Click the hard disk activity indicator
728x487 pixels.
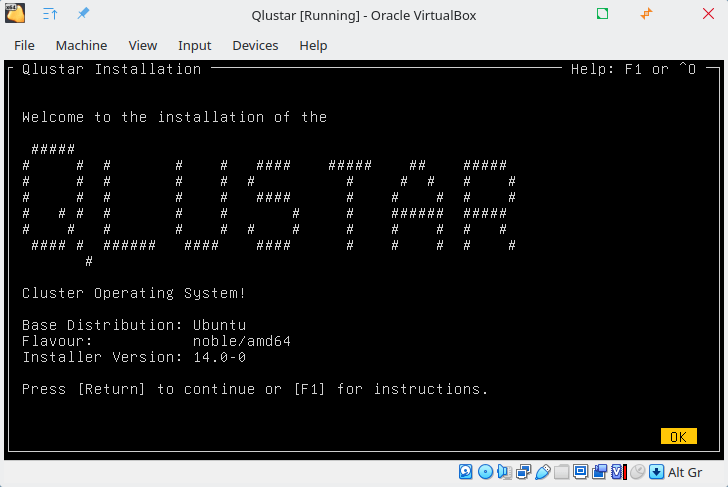pos(466,472)
